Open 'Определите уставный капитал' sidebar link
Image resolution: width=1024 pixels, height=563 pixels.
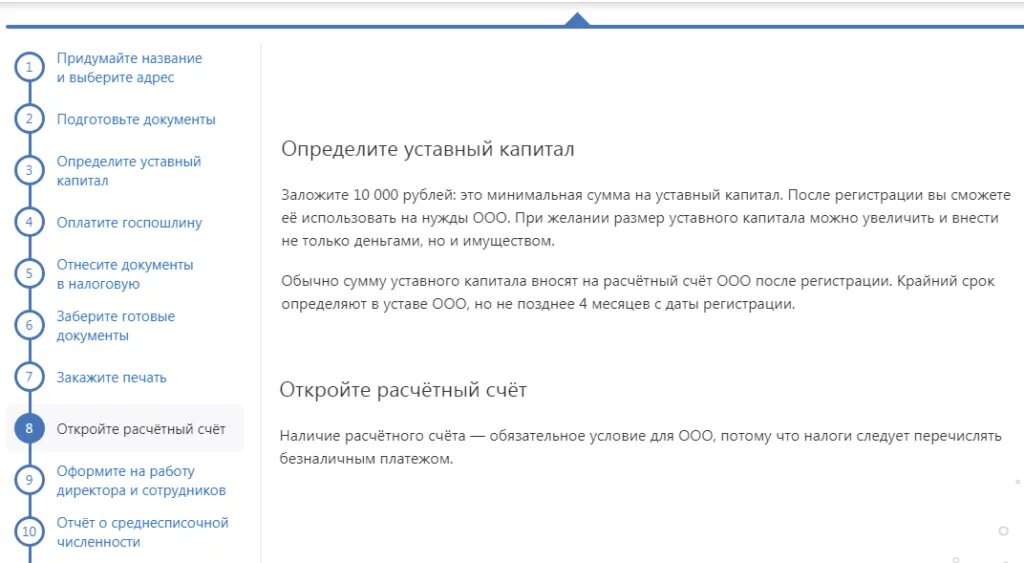[x=129, y=170]
